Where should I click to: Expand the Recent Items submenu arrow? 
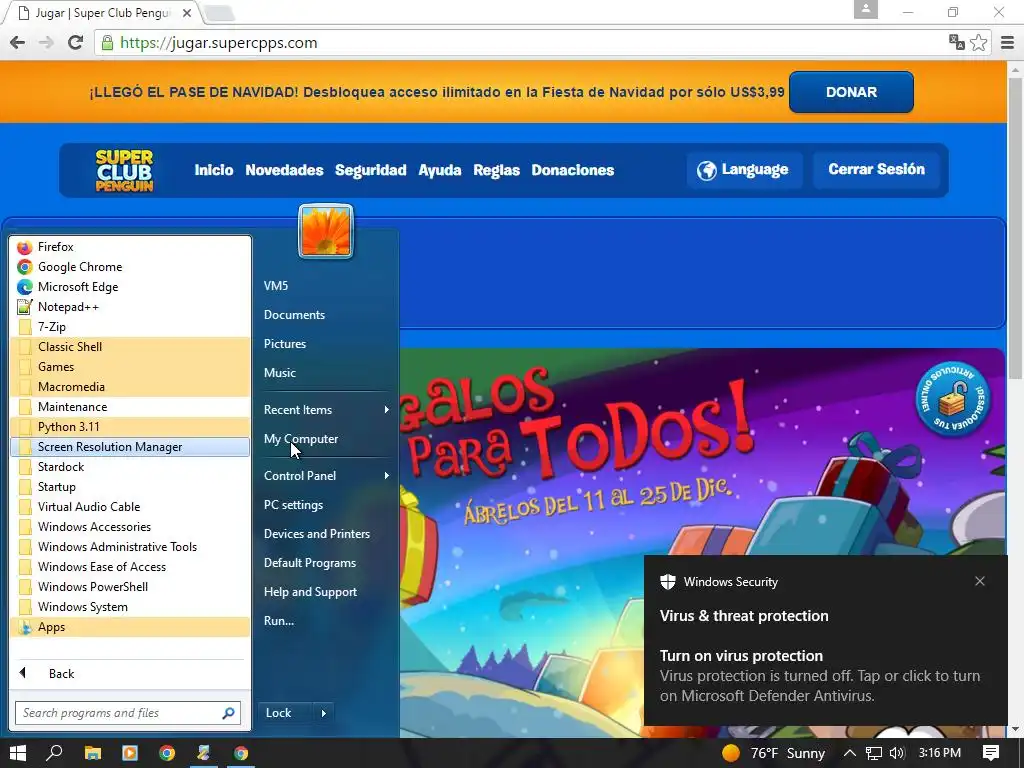pyautogui.click(x=387, y=409)
